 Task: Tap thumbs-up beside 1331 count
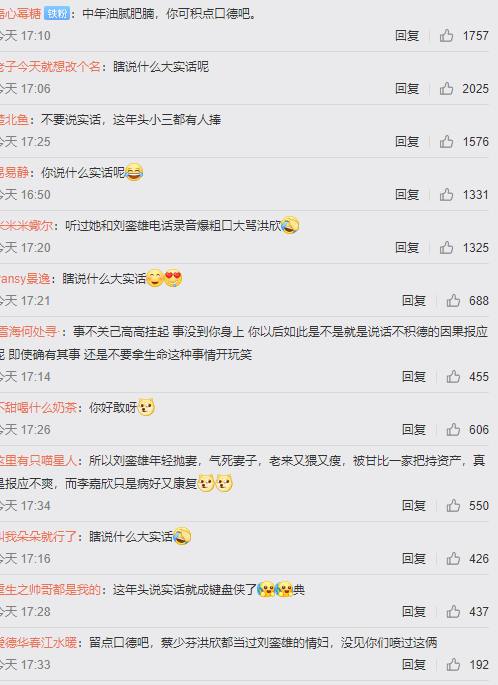pos(446,194)
